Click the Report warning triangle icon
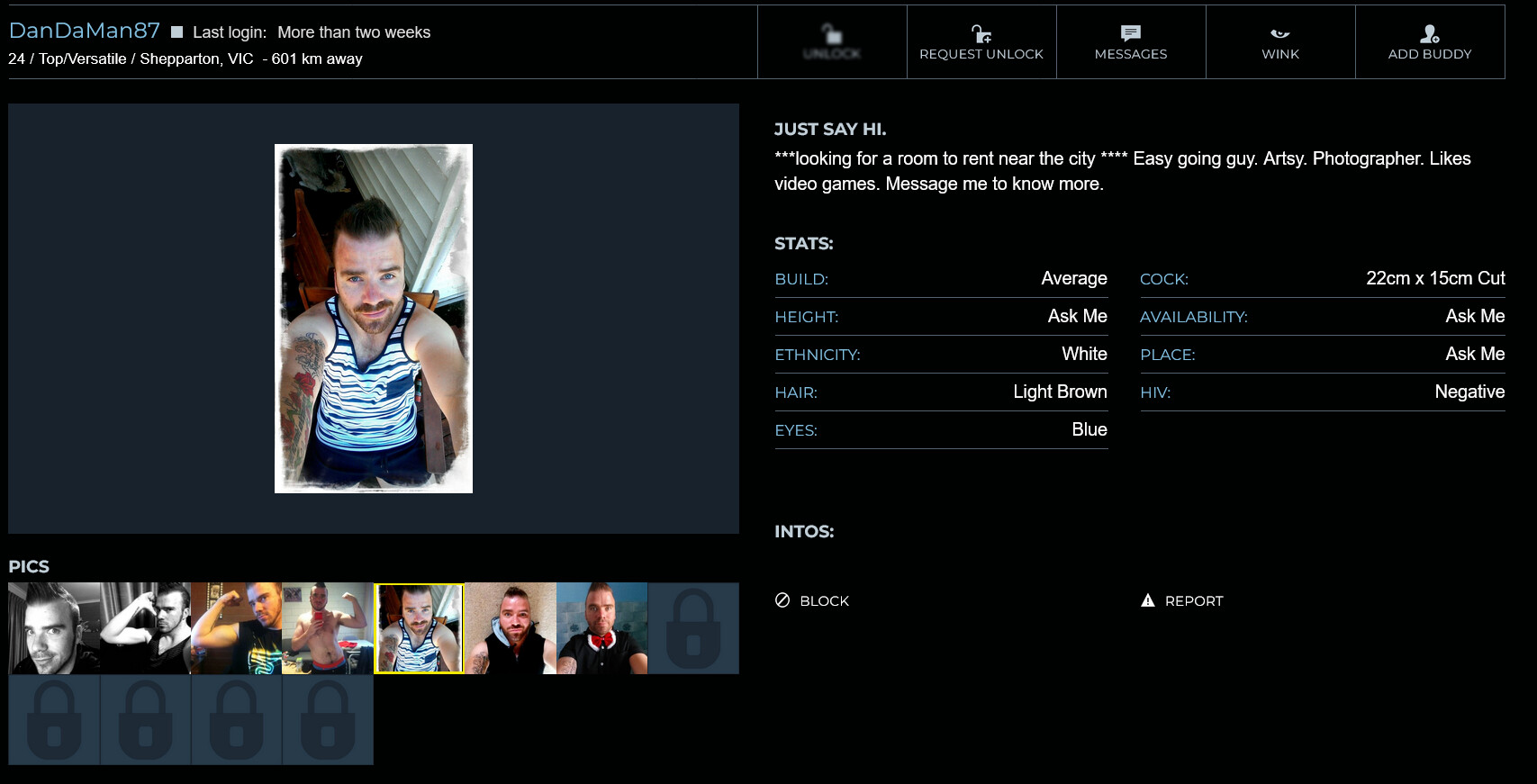Screen dimensions: 1537x784 point(1148,599)
